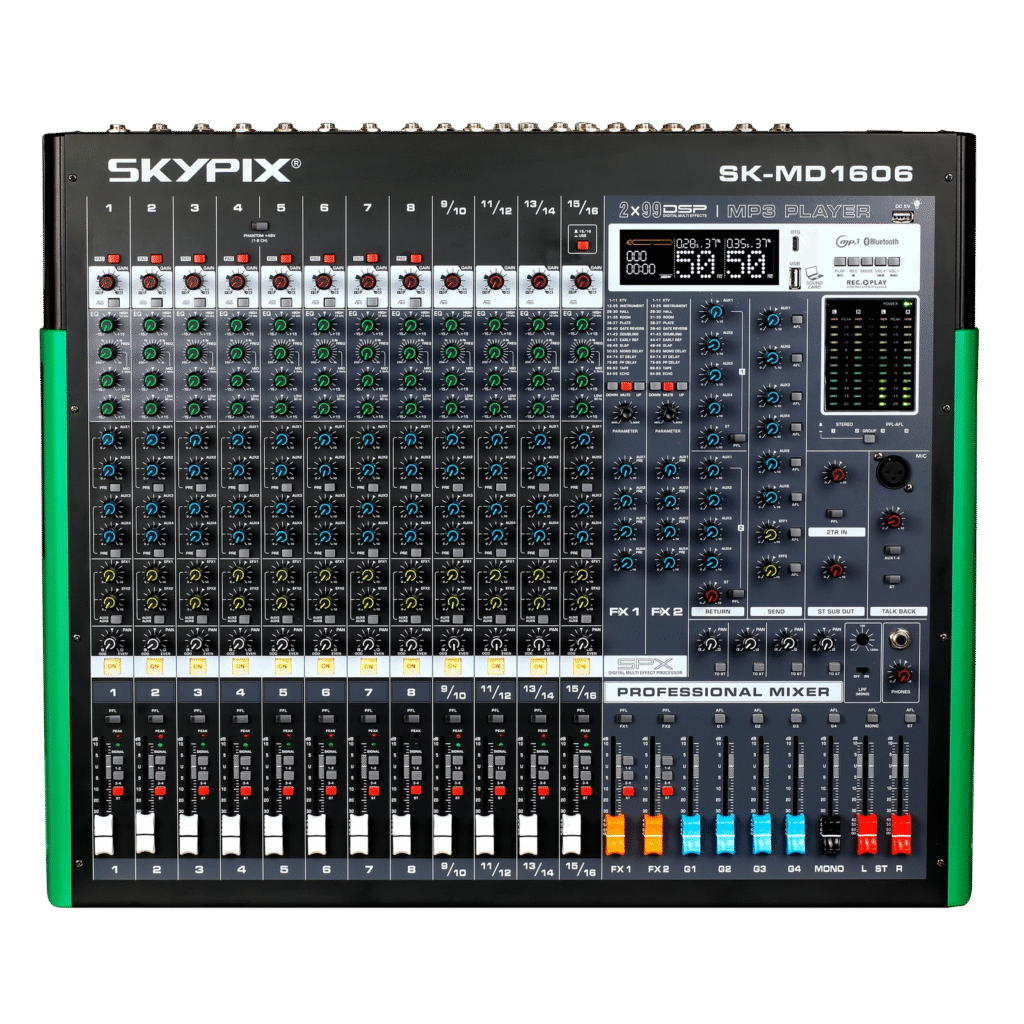Toggle the PFL button on channel 7 strip
This screenshot has width=1024, height=1024.
368,719
